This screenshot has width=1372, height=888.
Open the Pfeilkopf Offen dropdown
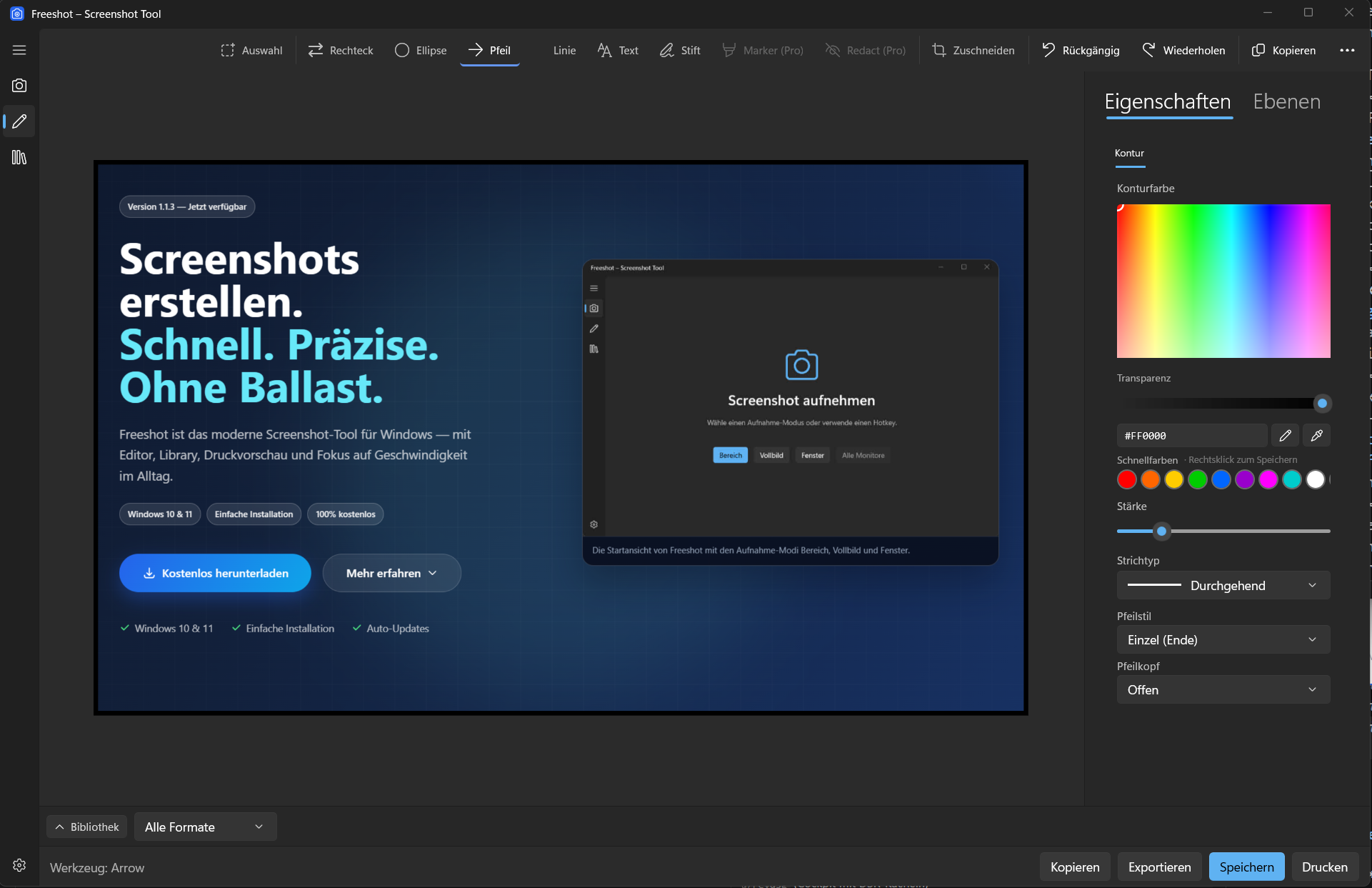click(x=1223, y=689)
